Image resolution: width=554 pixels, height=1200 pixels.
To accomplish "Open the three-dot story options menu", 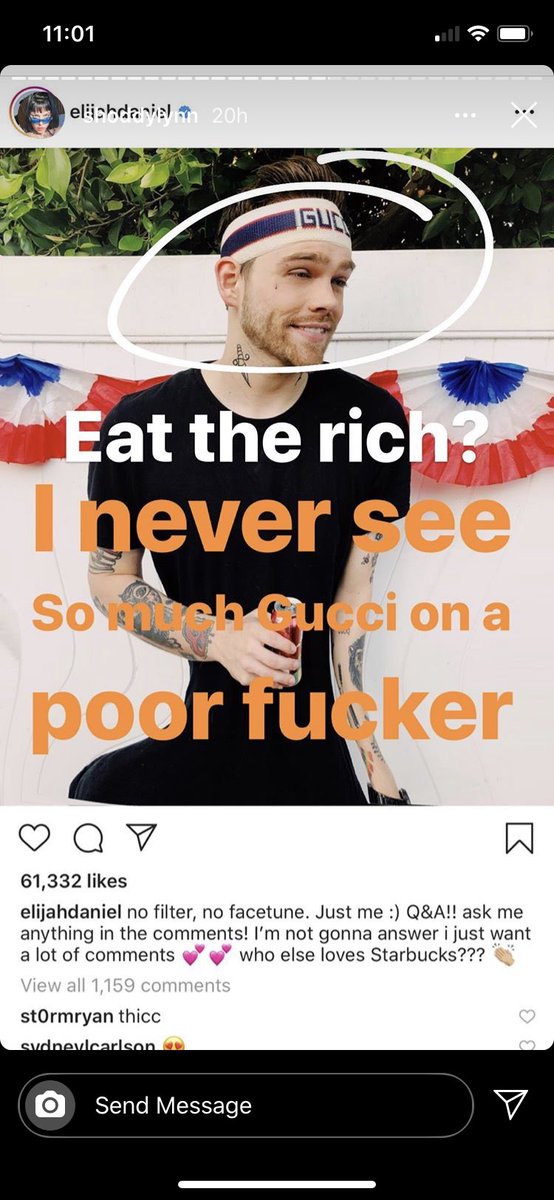I will (x=465, y=115).
